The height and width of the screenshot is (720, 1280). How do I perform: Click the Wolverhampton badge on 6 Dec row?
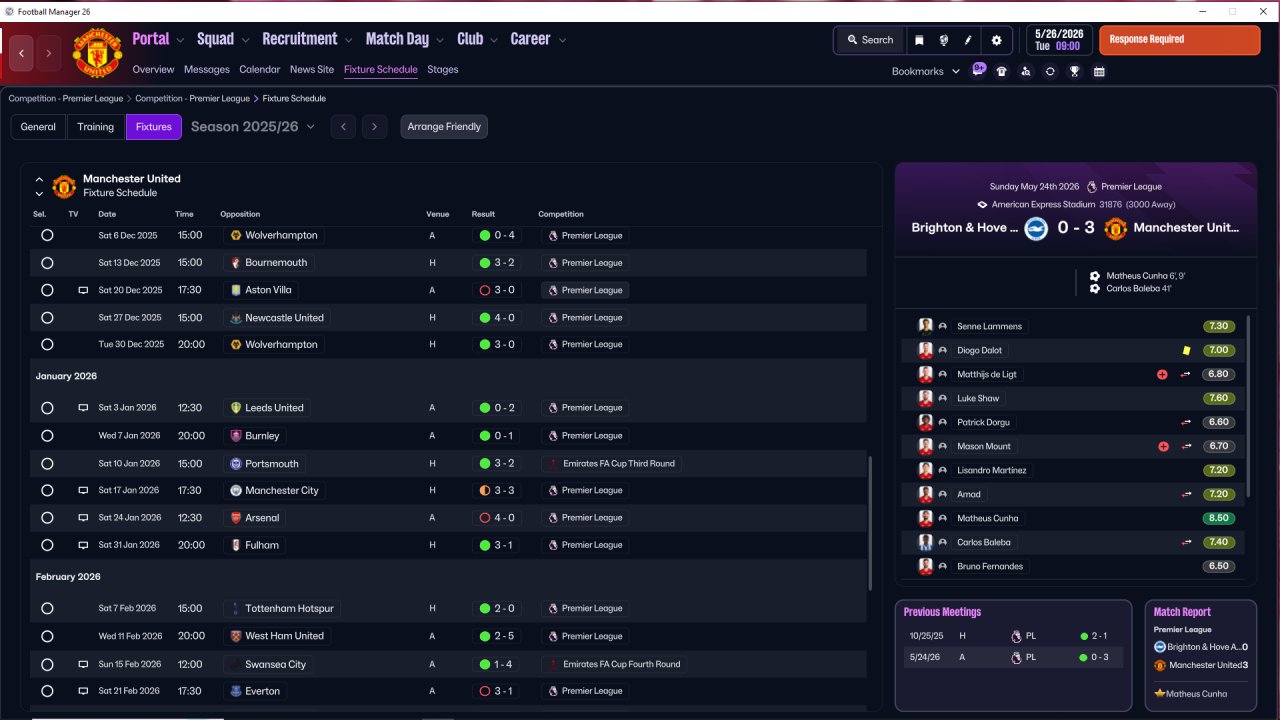click(236, 235)
